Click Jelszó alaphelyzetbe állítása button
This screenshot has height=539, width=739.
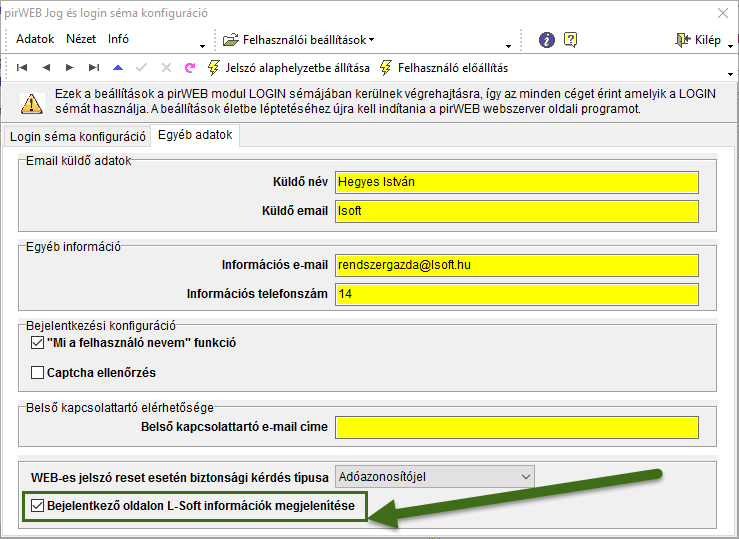[x=288, y=68]
